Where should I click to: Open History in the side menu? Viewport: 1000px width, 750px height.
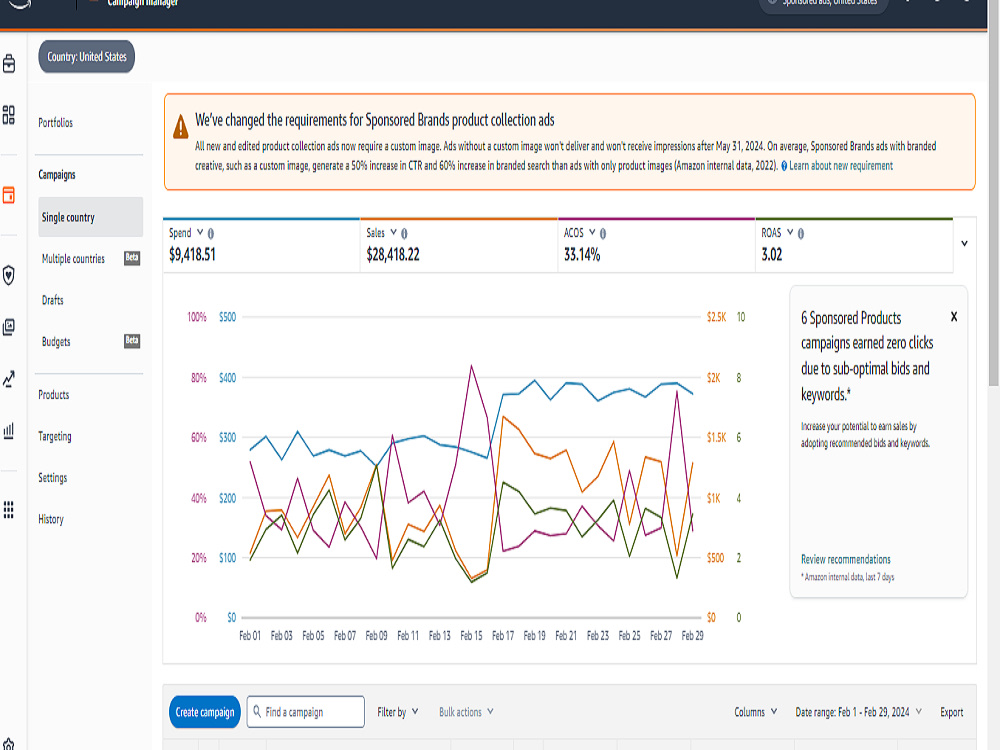pos(51,519)
